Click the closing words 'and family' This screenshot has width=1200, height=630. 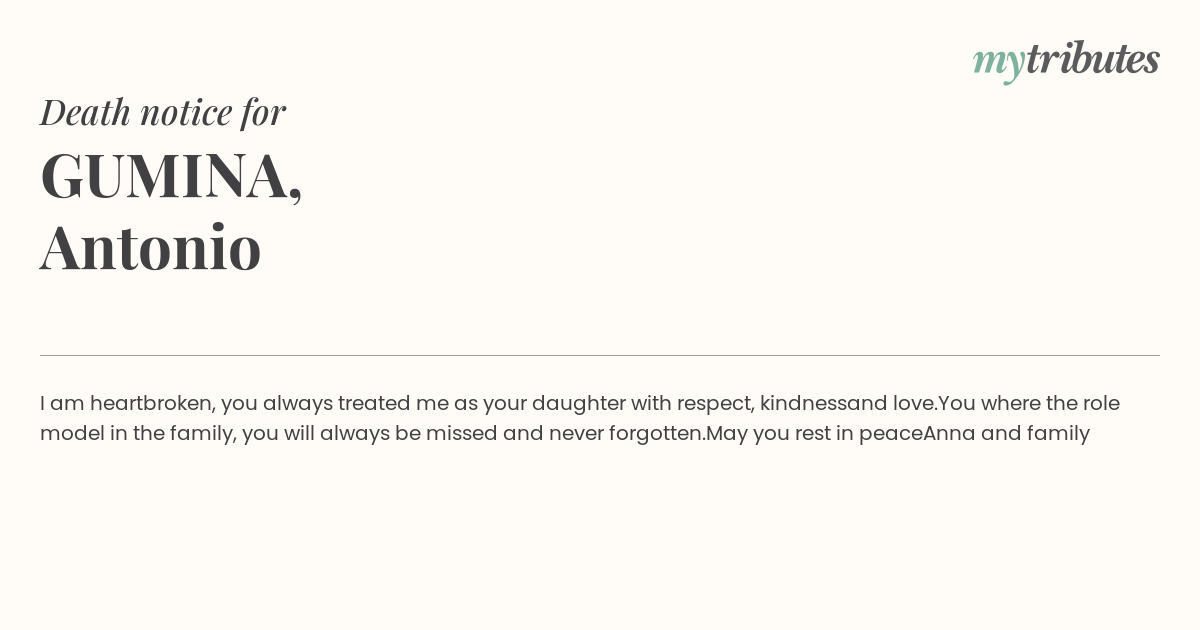pyautogui.click(x=1035, y=434)
